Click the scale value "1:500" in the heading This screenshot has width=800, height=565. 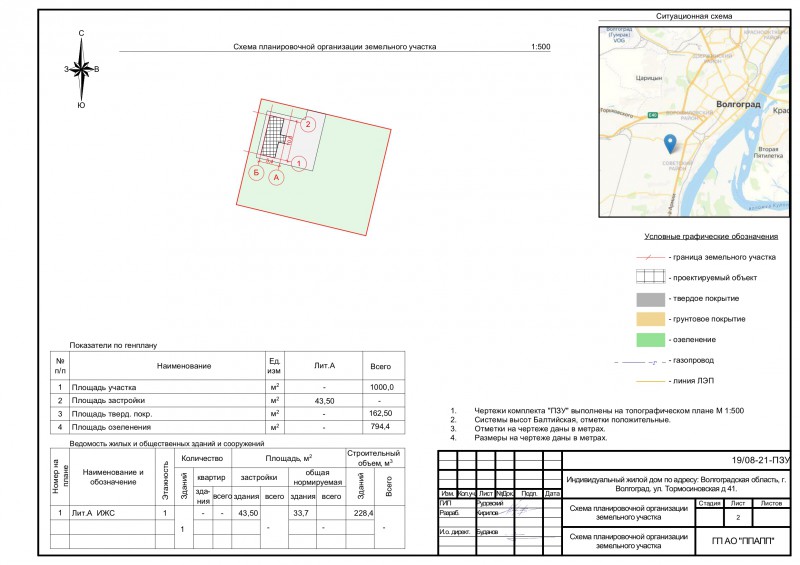click(540, 46)
